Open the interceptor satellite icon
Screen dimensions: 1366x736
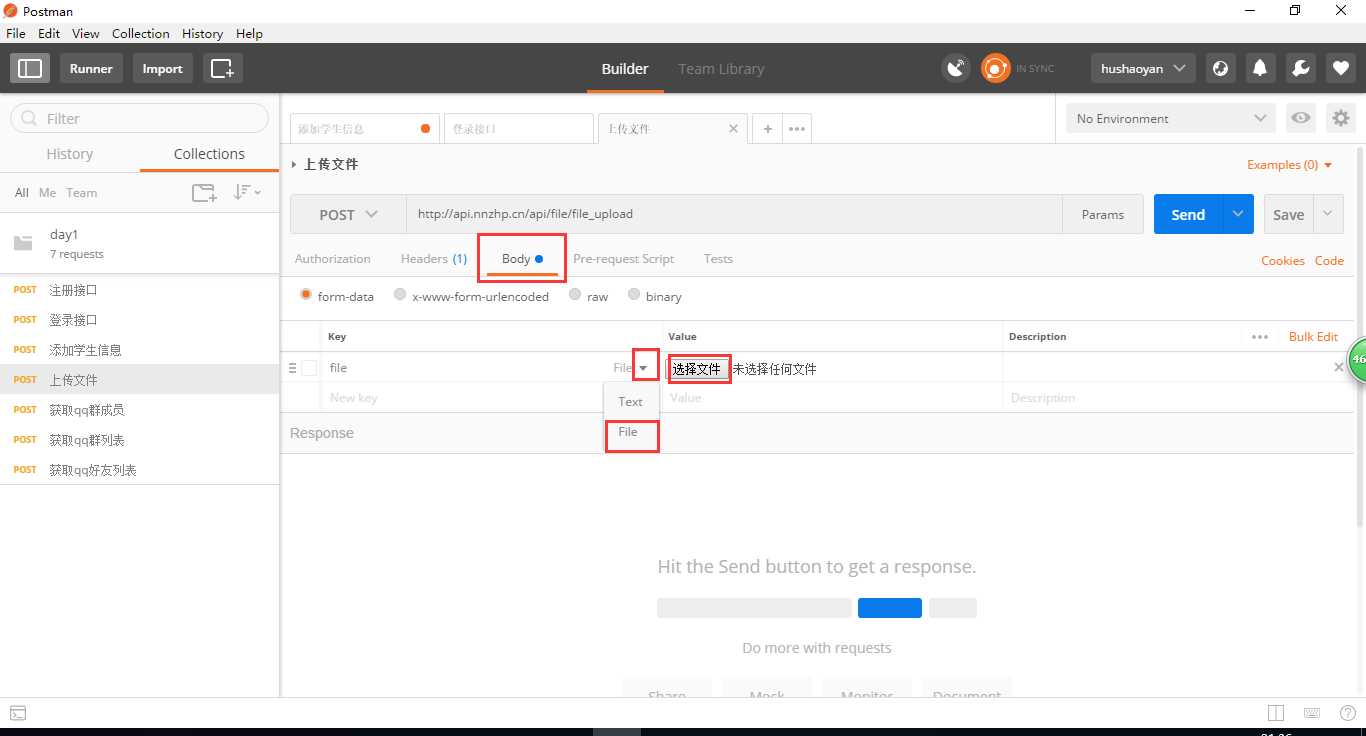[957, 68]
